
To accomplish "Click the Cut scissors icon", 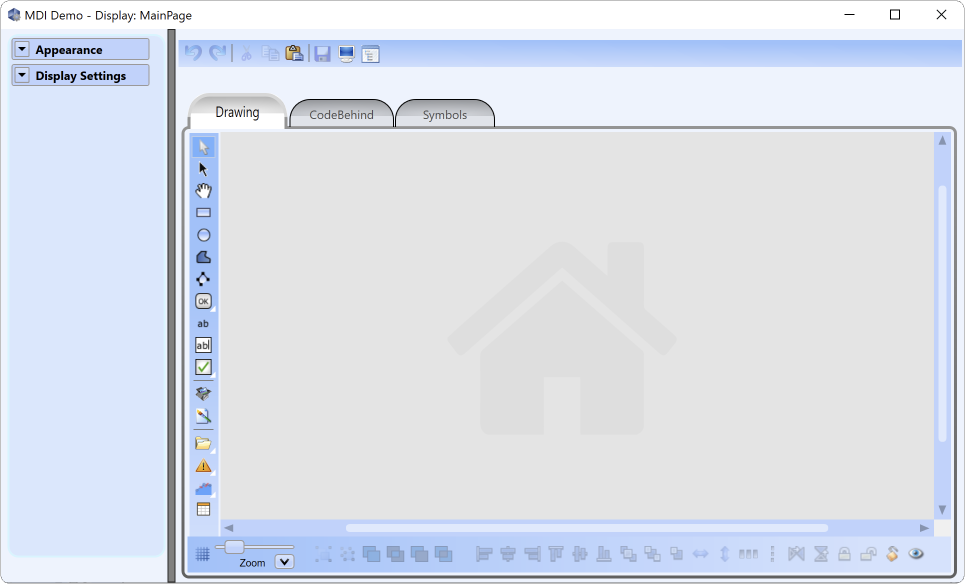I will coord(246,54).
